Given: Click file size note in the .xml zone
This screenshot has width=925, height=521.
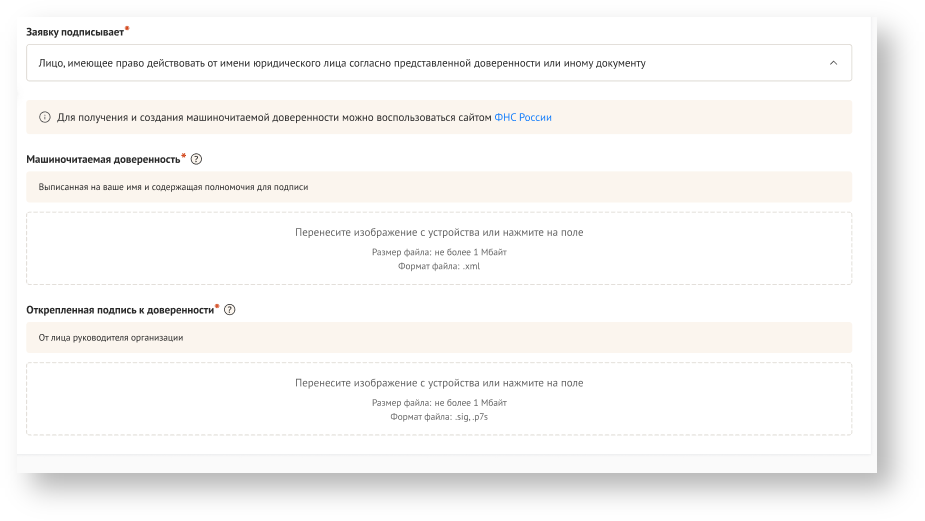Looking at the screenshot, I should click(x=439, y=253).
